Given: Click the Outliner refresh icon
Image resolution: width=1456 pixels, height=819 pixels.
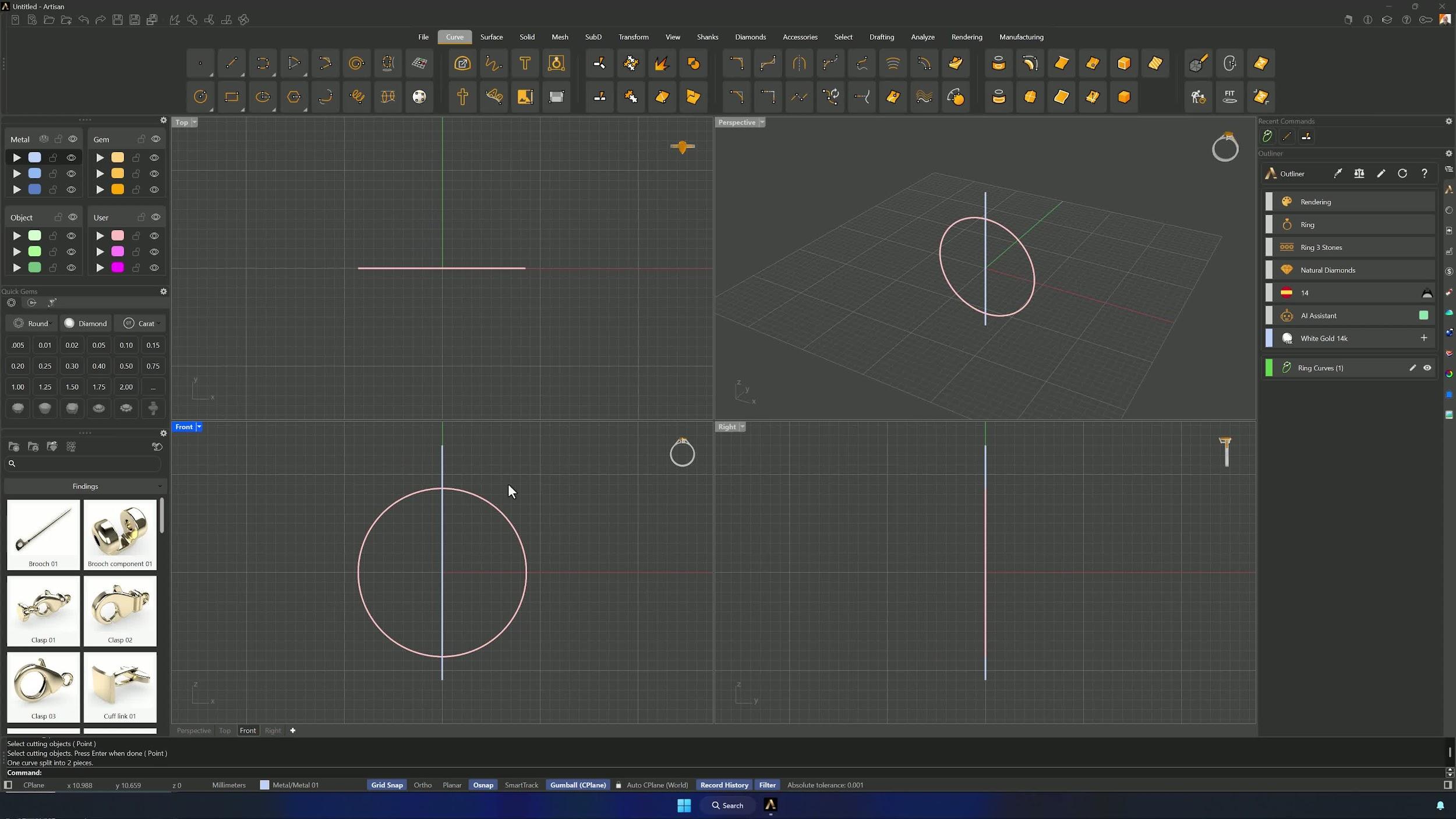Looking at the screenshot, I should pos(1402,174).
